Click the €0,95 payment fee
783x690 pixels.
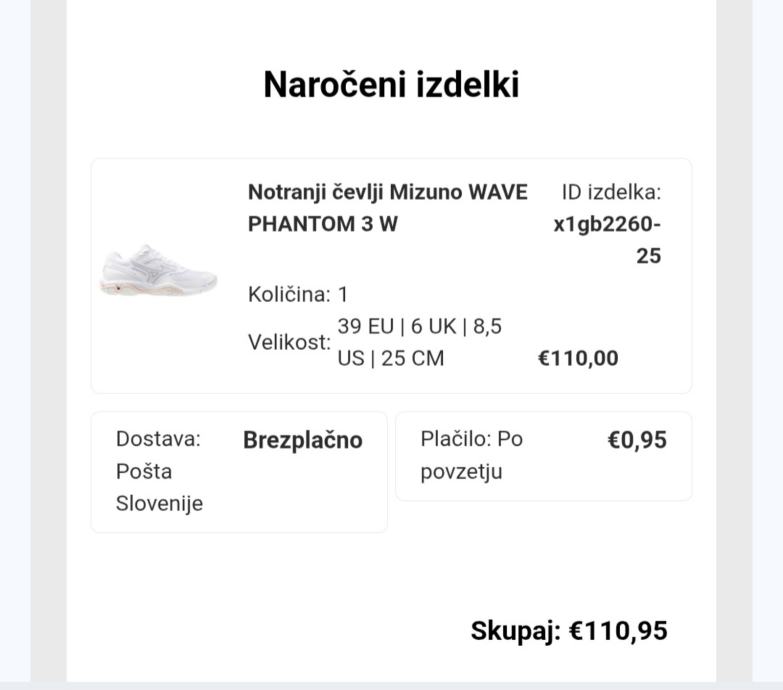click(636, 440)
